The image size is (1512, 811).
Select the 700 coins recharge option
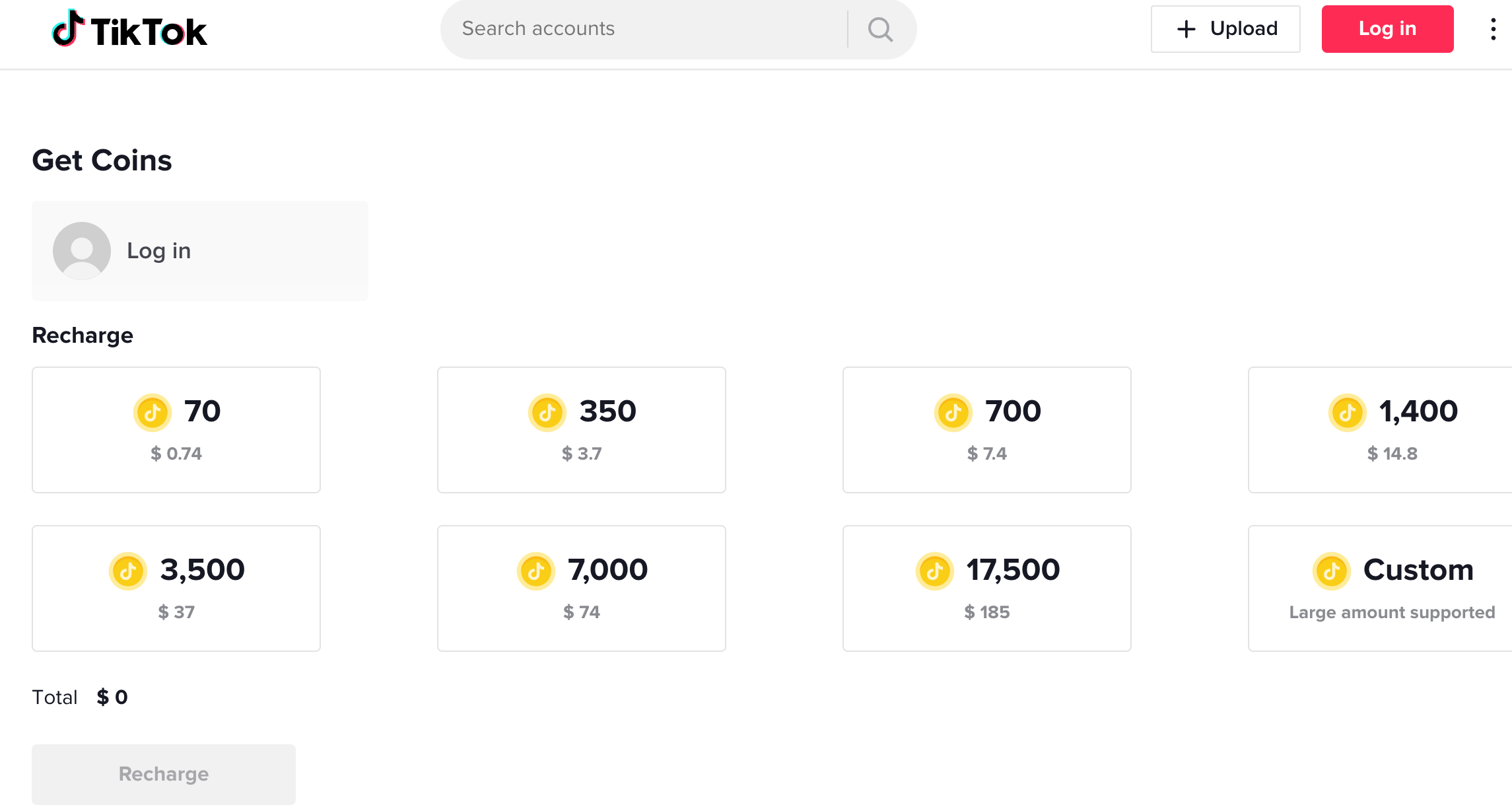[986, 429]
